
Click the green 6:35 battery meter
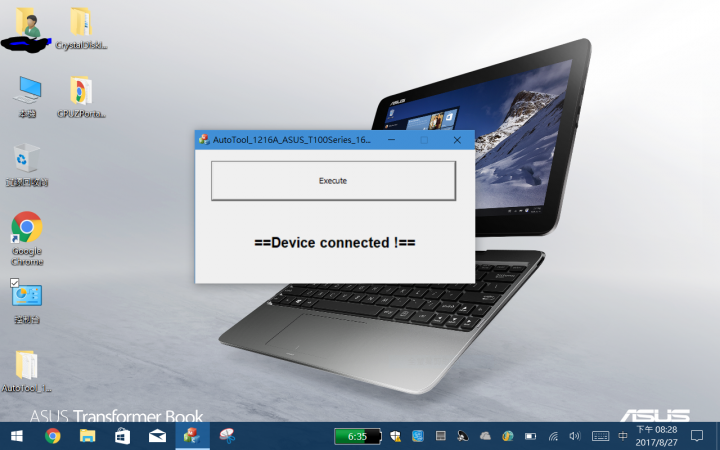358,436
